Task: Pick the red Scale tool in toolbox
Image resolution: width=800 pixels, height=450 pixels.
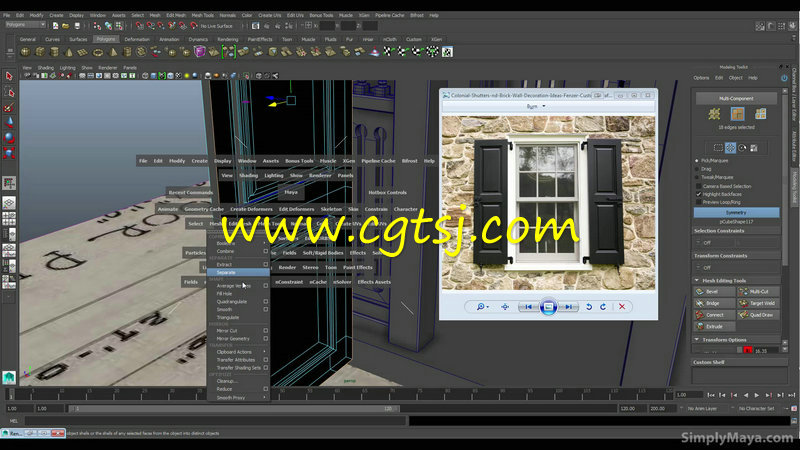Action: 9,153
